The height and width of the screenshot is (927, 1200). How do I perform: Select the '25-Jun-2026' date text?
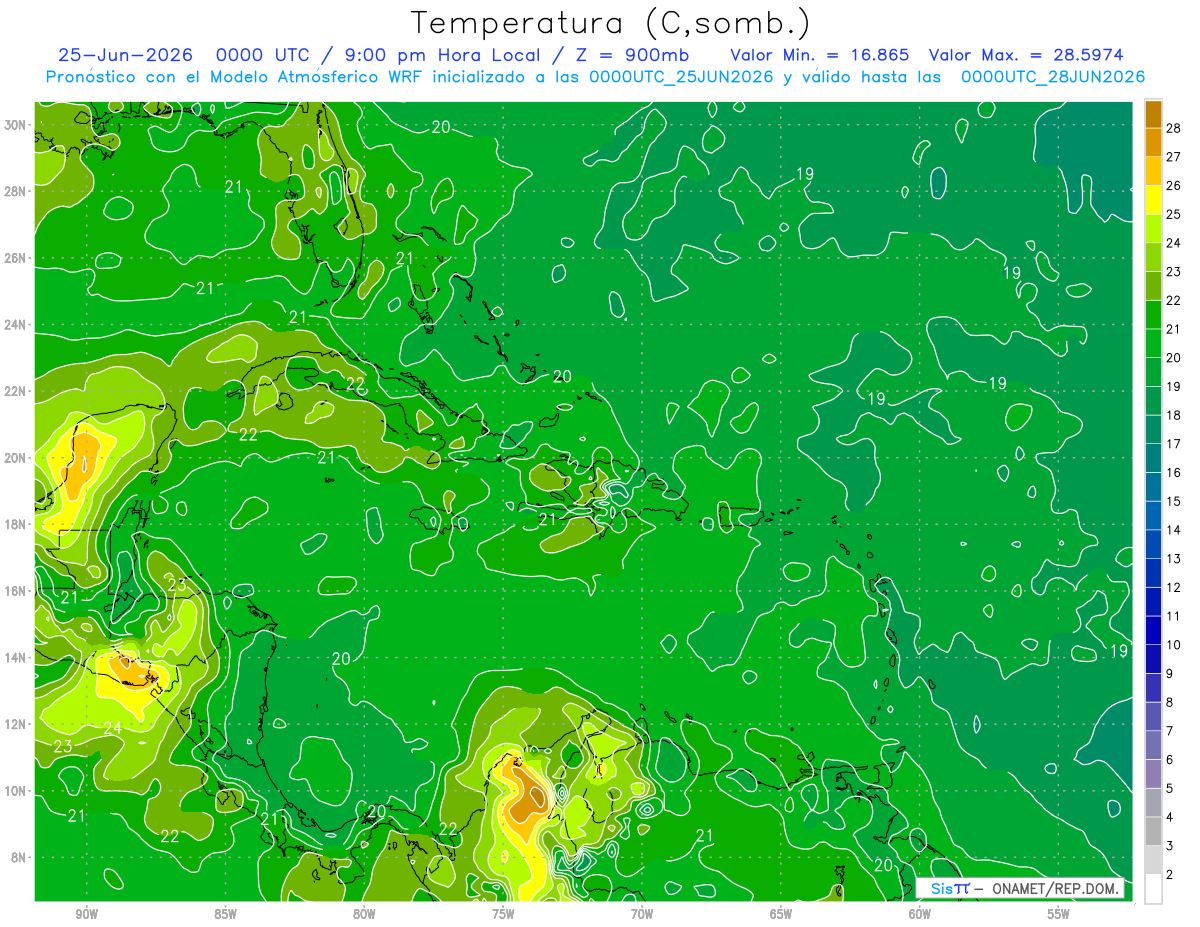pyautogui.click(x=126, y=55)
